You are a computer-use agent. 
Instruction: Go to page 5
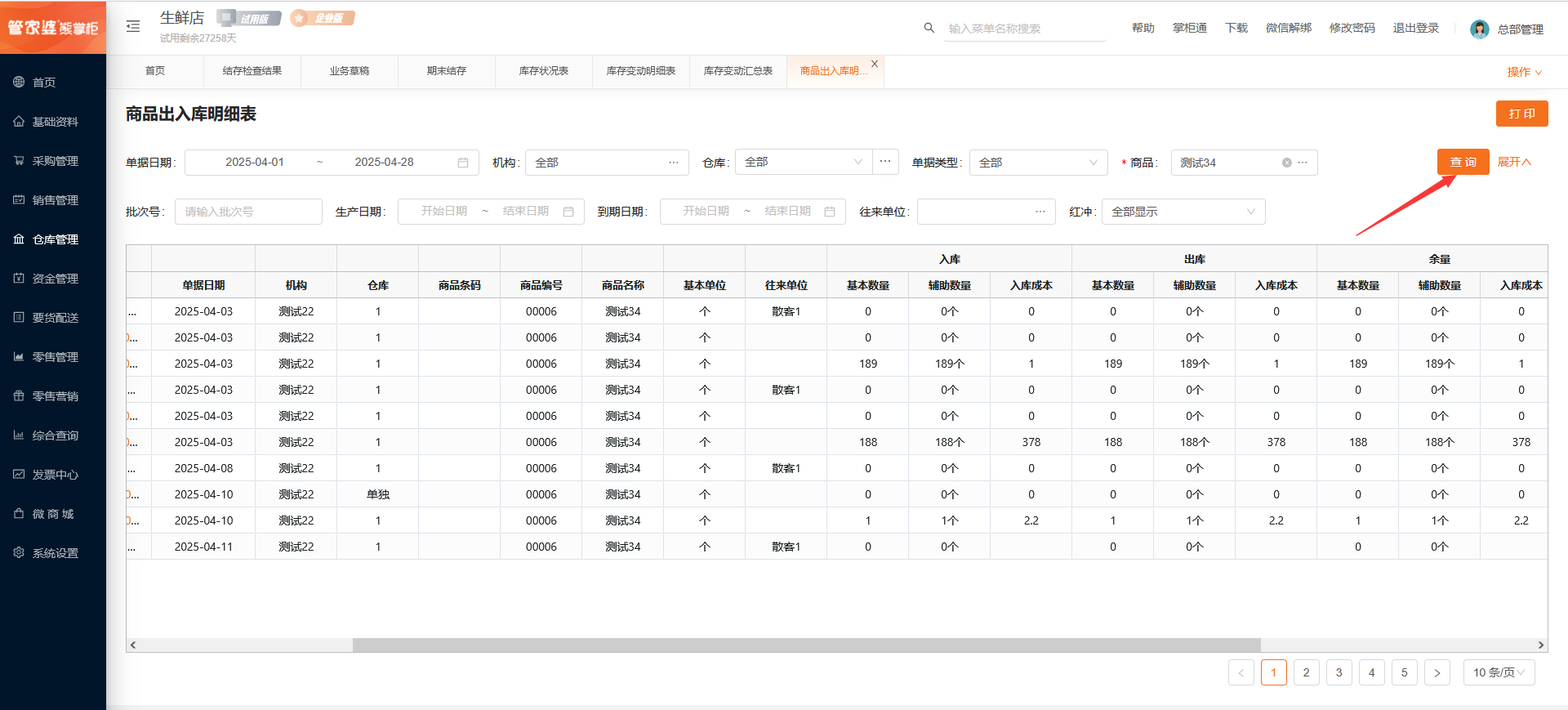click(1405, 672)
